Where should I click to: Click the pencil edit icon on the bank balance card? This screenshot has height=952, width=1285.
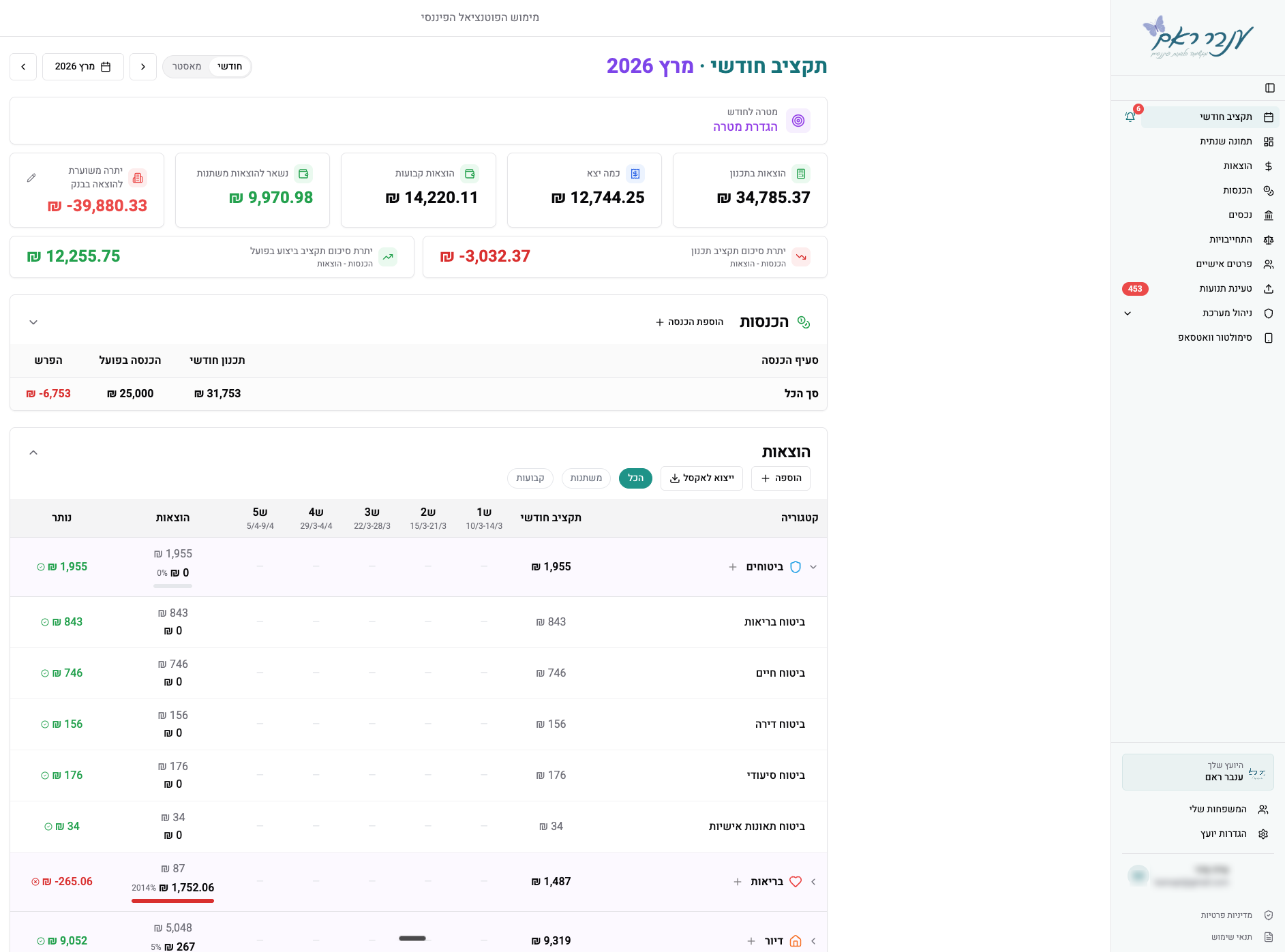[31, 178]
